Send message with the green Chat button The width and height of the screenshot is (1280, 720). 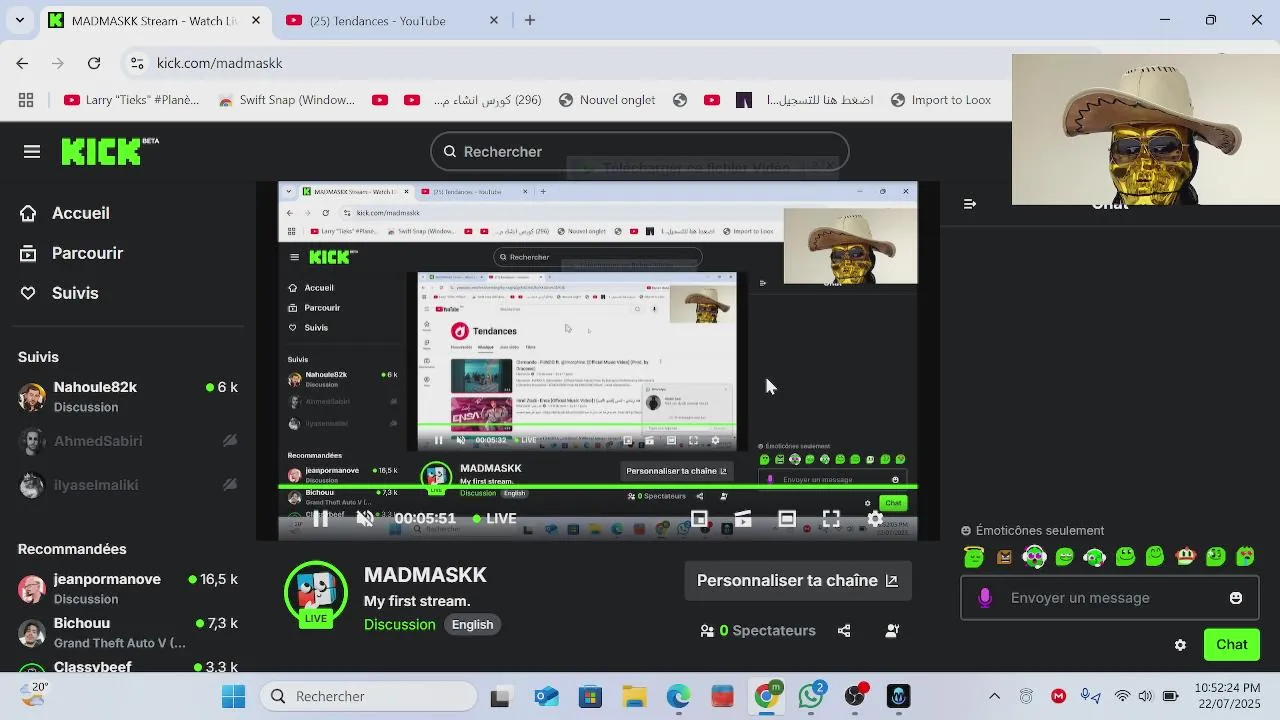coord(1231,645)
